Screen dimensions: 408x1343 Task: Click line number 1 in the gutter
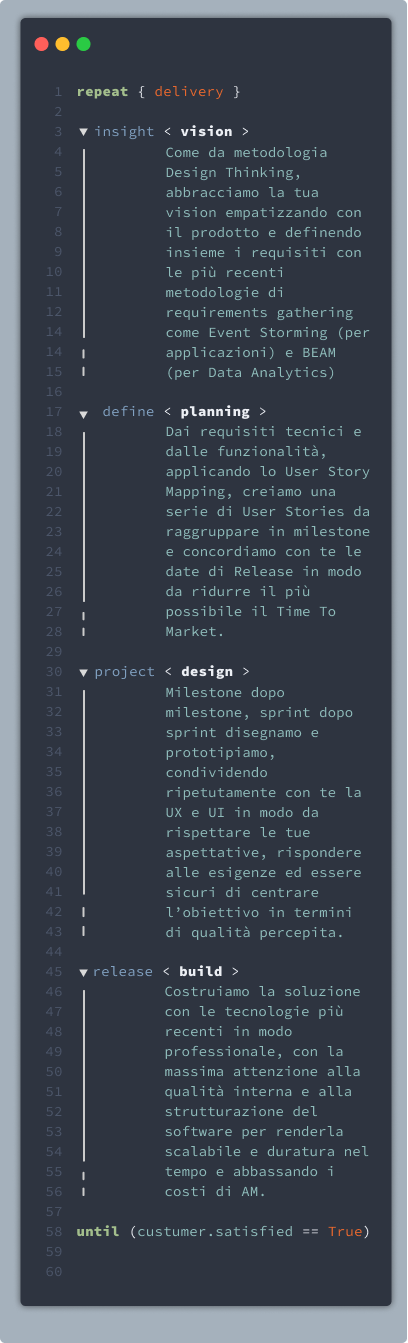58,92
